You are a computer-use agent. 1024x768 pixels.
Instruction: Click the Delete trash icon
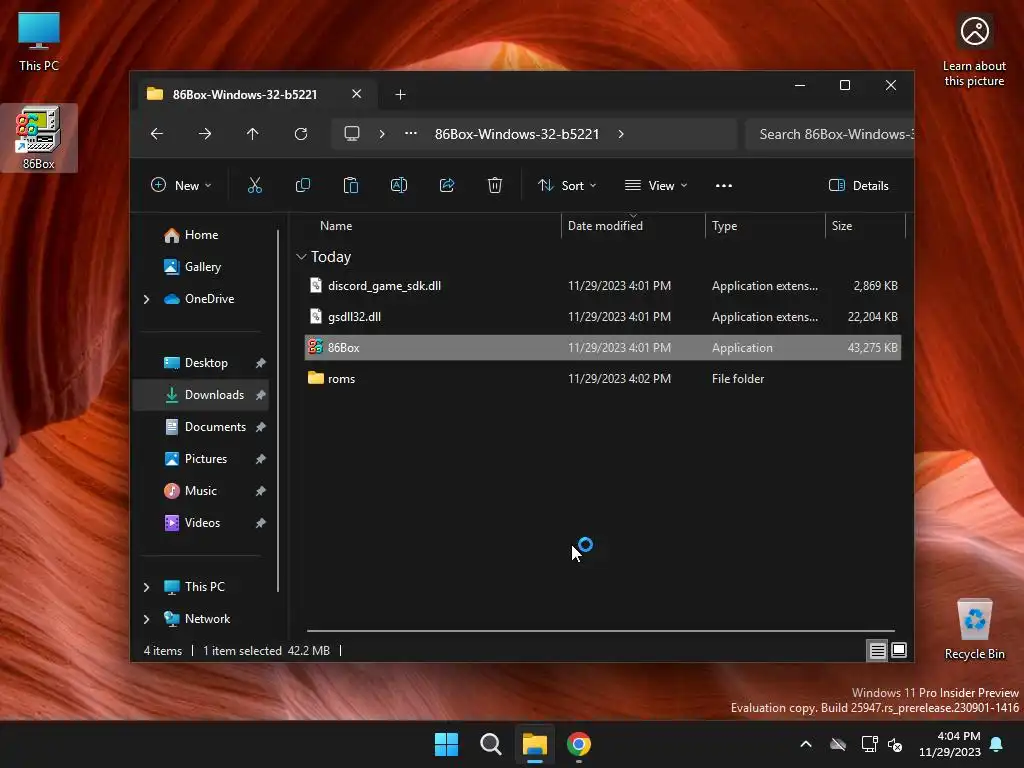[x=495, y=185]
